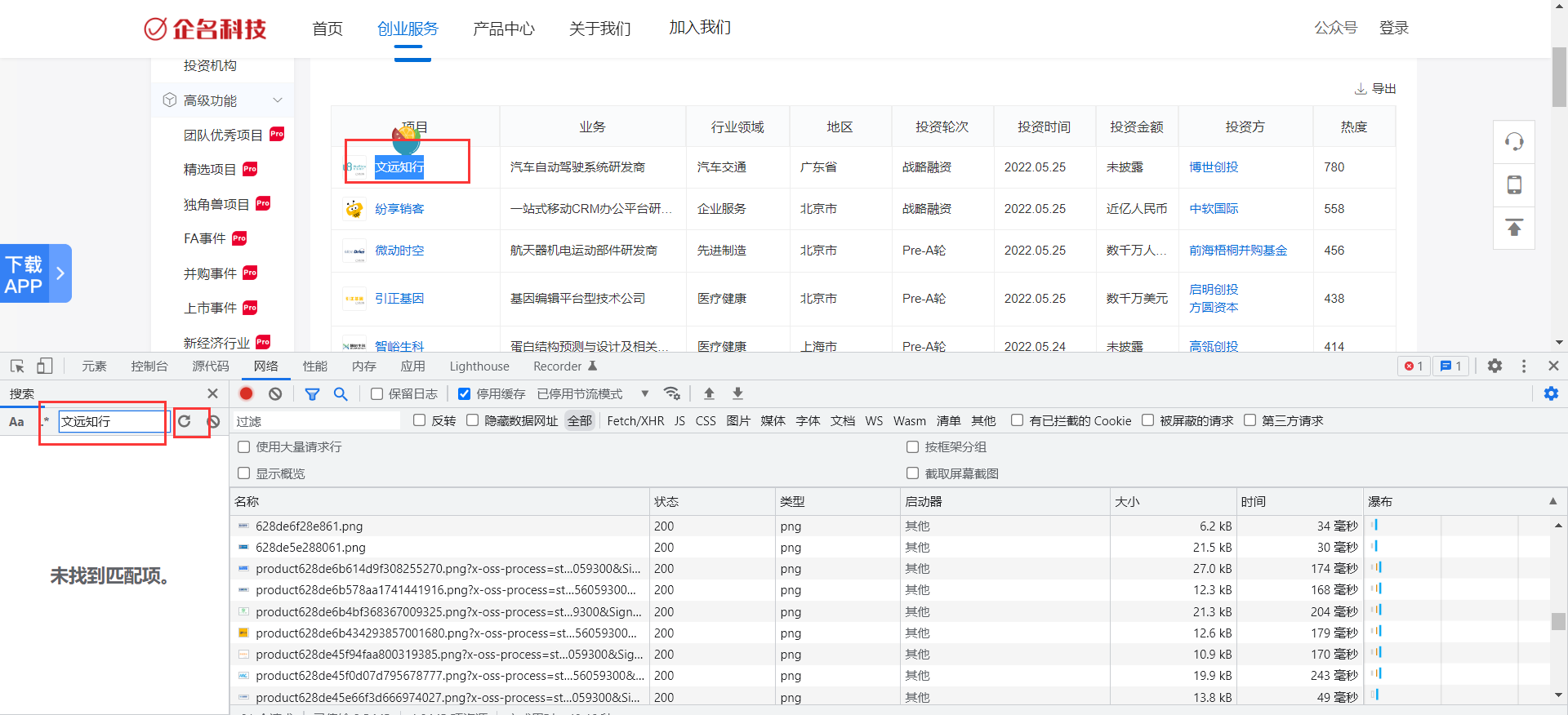The height and width of the screenshot is (715, 1568).
Task: Switch to the 源代码 tab
Action: pos(211,366)
